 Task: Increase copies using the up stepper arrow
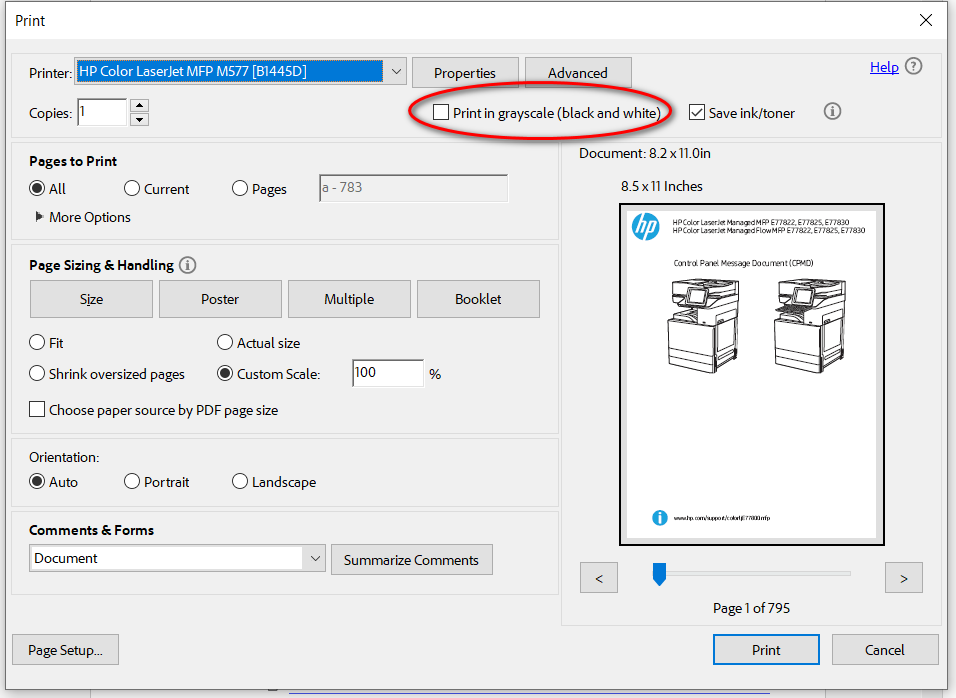tap(140, 104)
